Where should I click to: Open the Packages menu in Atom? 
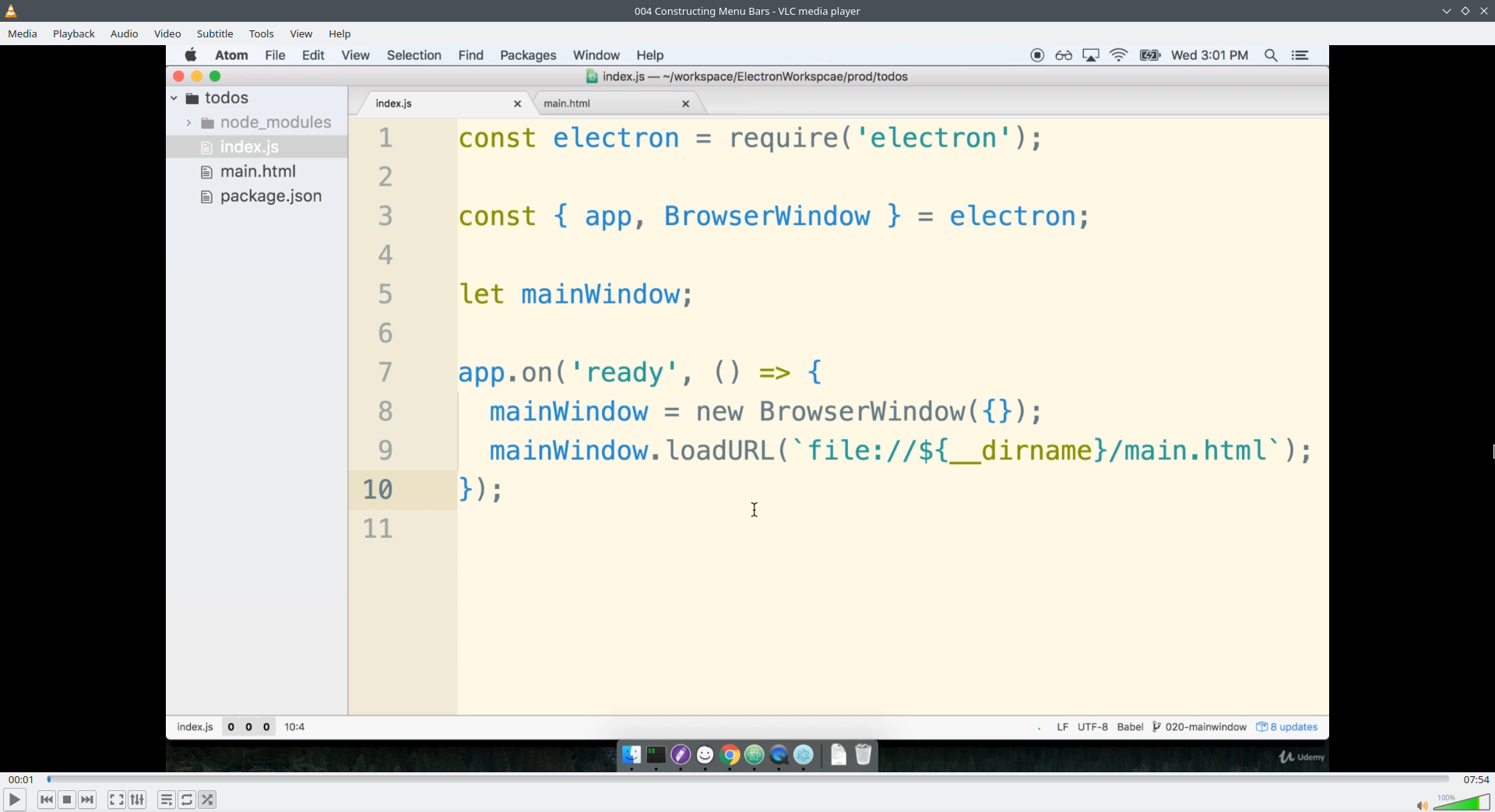(x=528, y=55)
